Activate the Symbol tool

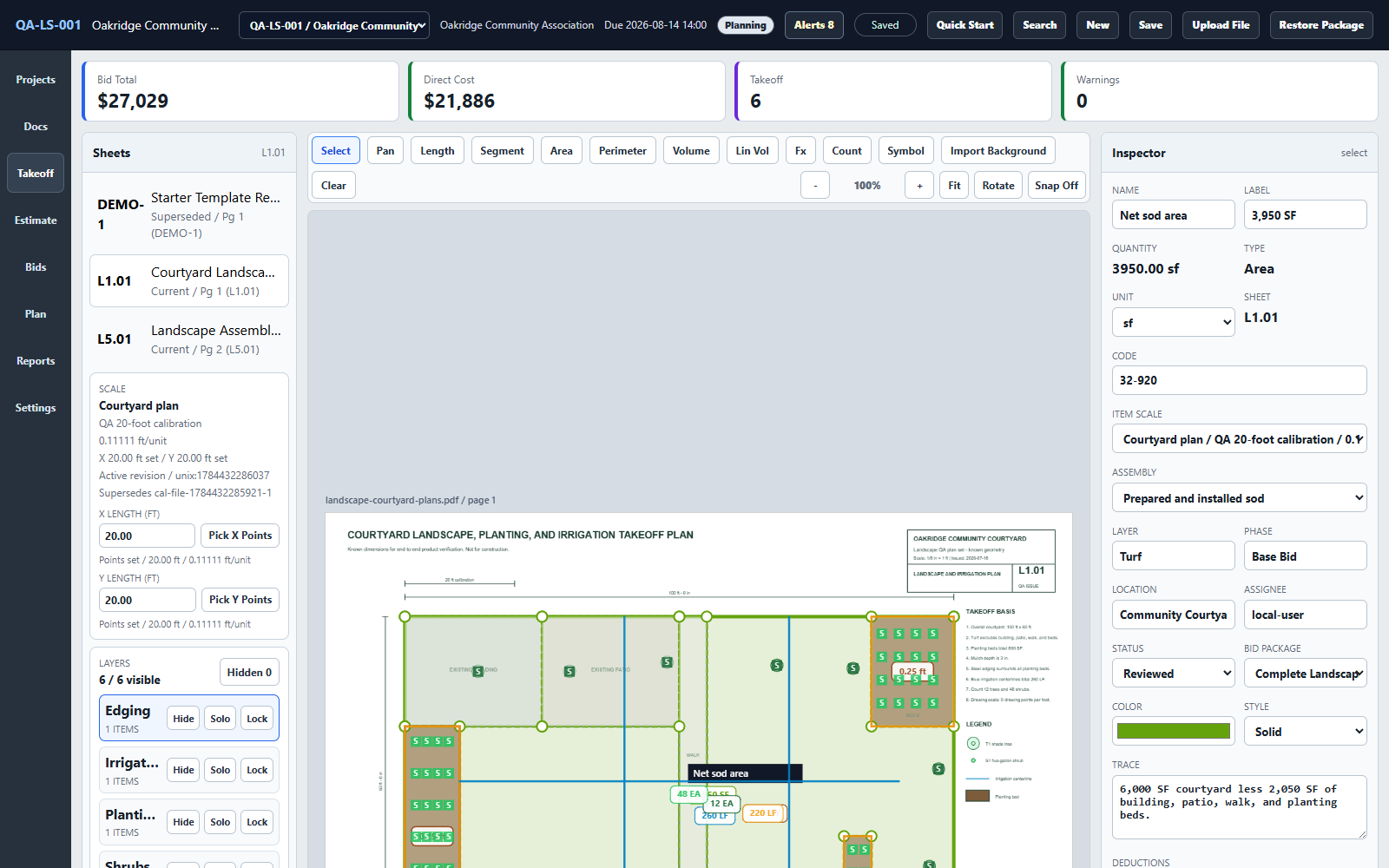tap(905, 151)
